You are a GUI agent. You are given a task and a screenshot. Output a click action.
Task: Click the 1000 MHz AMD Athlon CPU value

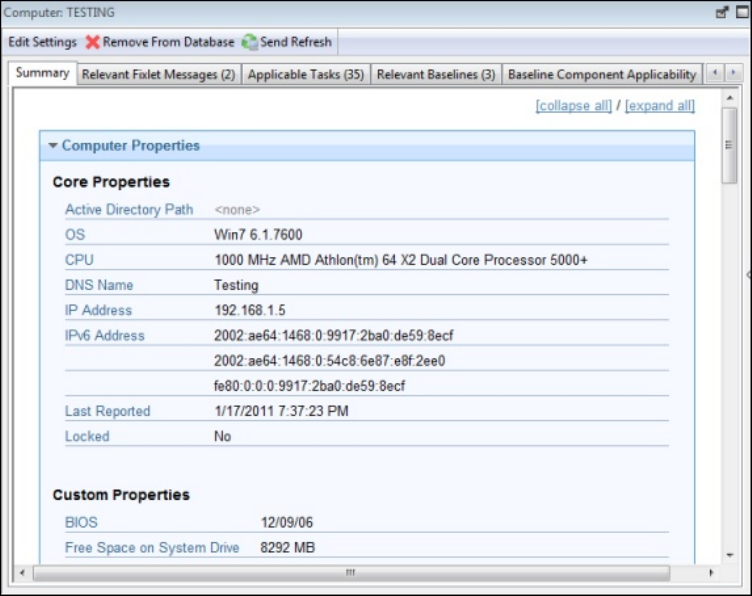coord(401,260)
